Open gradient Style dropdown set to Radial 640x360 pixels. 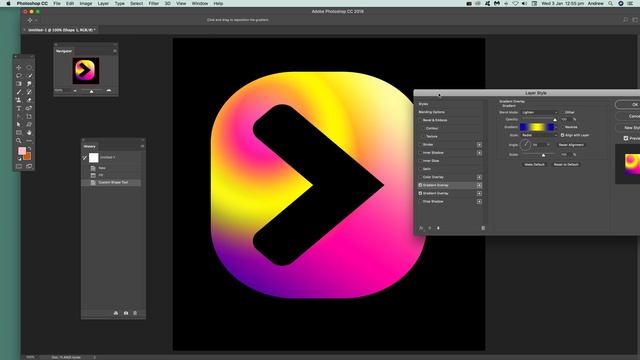[x=539, y=135]
